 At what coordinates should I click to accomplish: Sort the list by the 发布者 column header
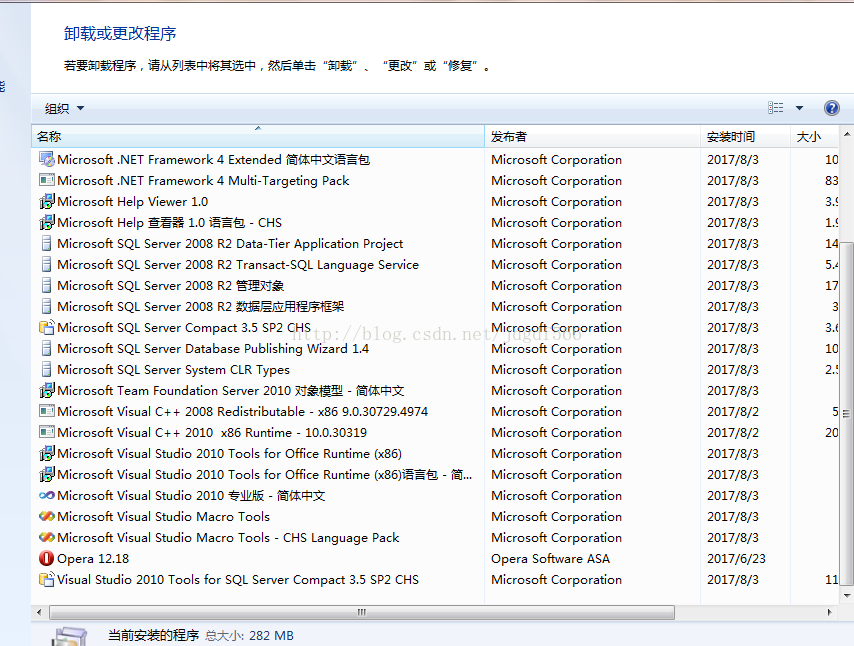click(593, 136)
